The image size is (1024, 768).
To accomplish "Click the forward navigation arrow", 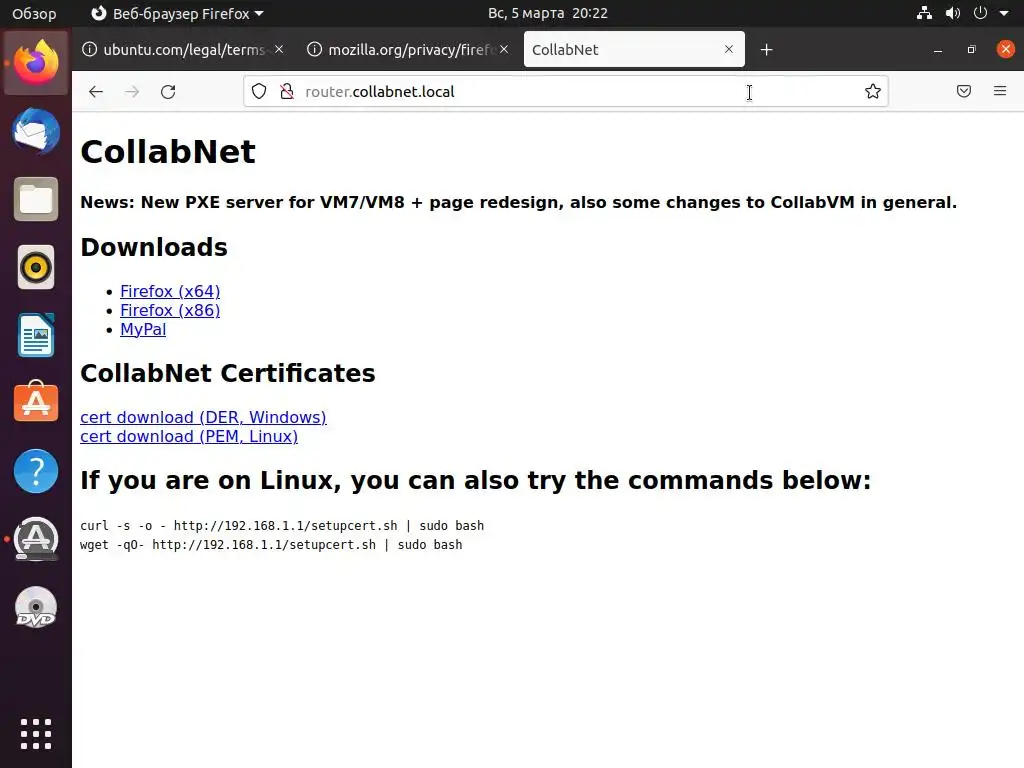I will click(x=132, y=91).
